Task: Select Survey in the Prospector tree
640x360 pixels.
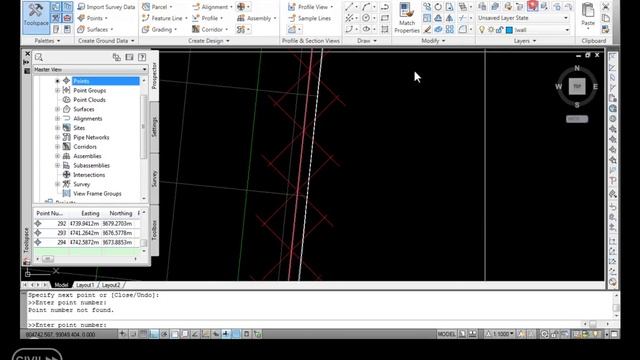Action: coord(82,184)
